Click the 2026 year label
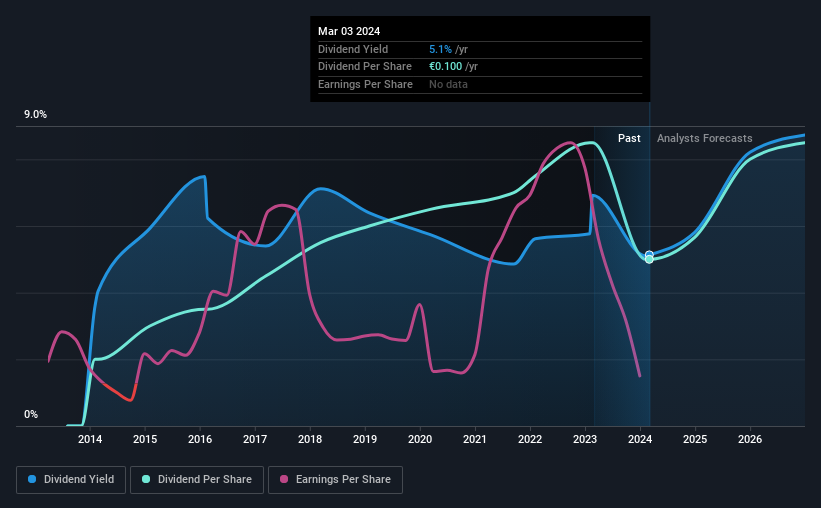The width and height of the screenshot is (821, 508). [x=750, y=439]
